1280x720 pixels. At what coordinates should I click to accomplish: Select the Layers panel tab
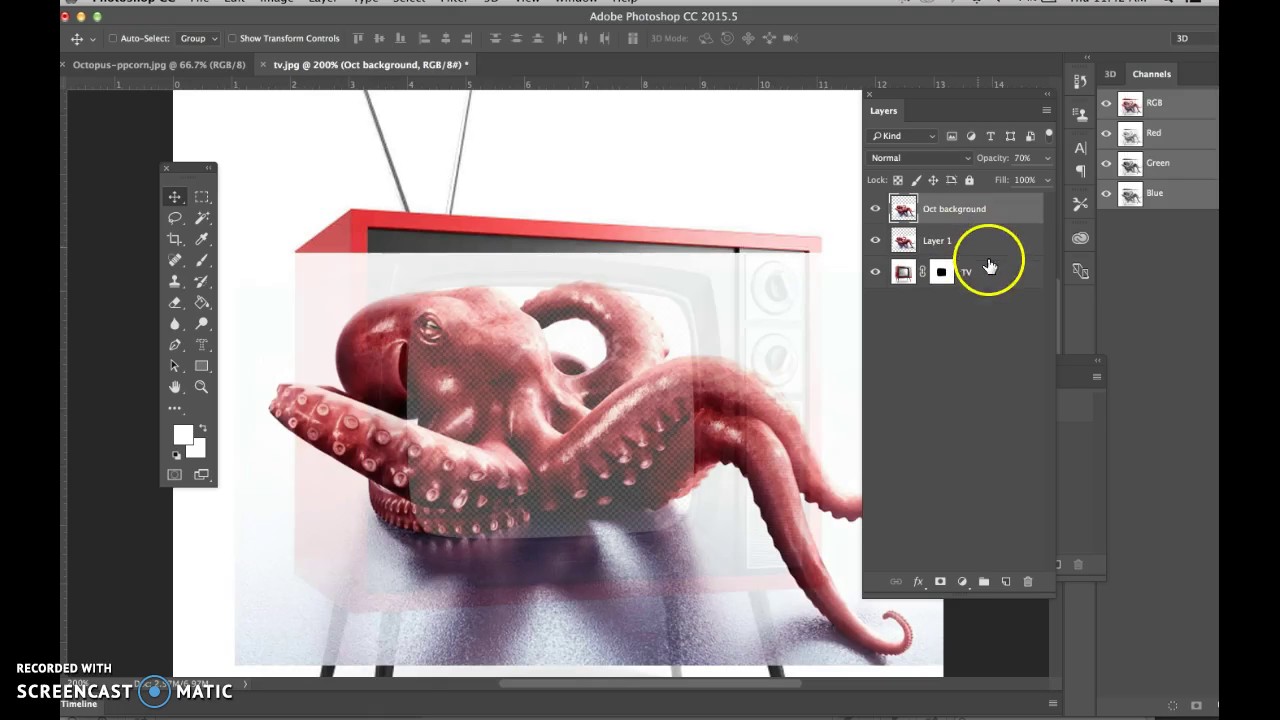pyautogui.click(x=883, y=111)
